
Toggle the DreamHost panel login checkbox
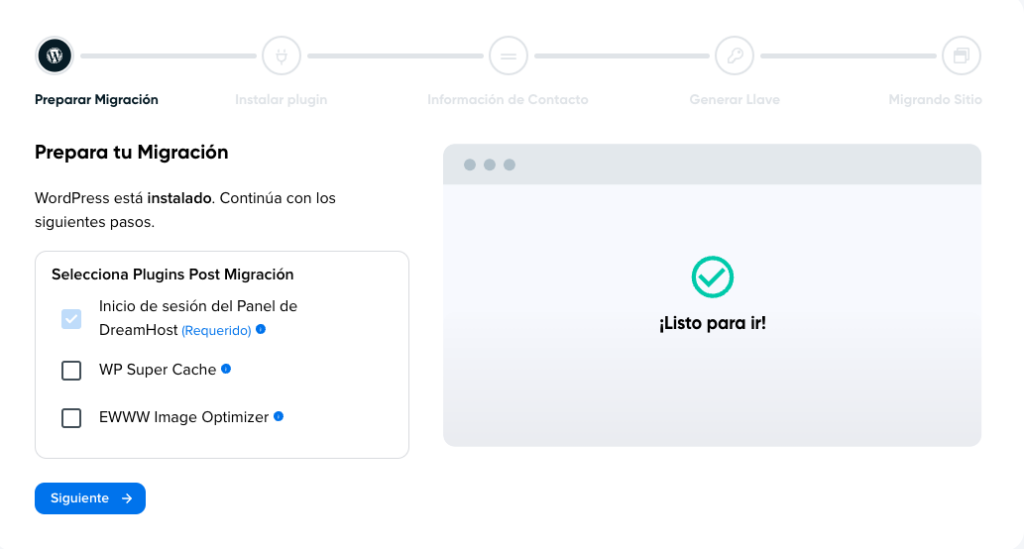click(x=71, y=319)
